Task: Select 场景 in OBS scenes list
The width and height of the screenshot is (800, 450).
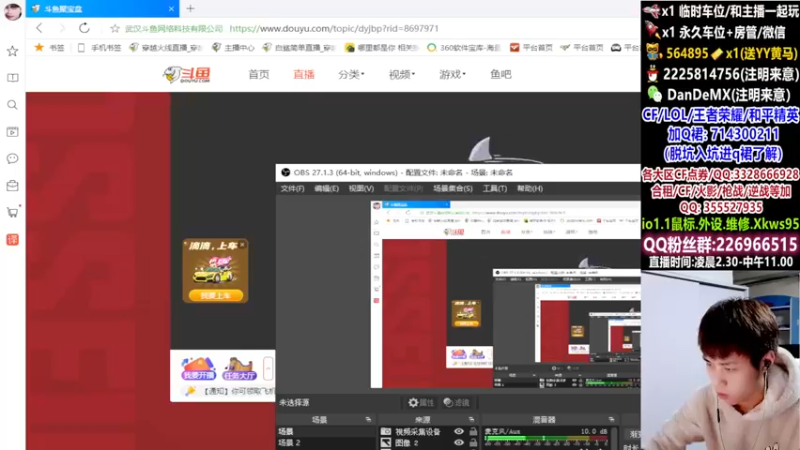Action: click(326, 432)
